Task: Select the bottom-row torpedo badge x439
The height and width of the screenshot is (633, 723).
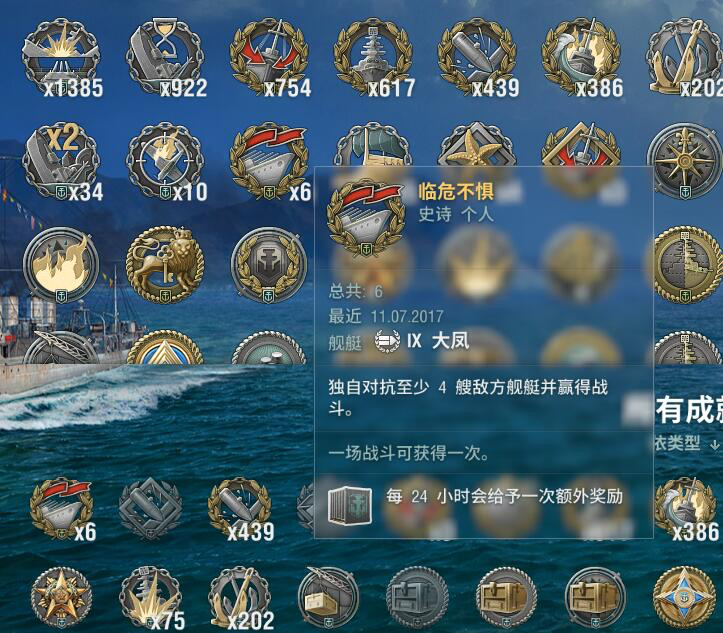Action: coord(239,509)
